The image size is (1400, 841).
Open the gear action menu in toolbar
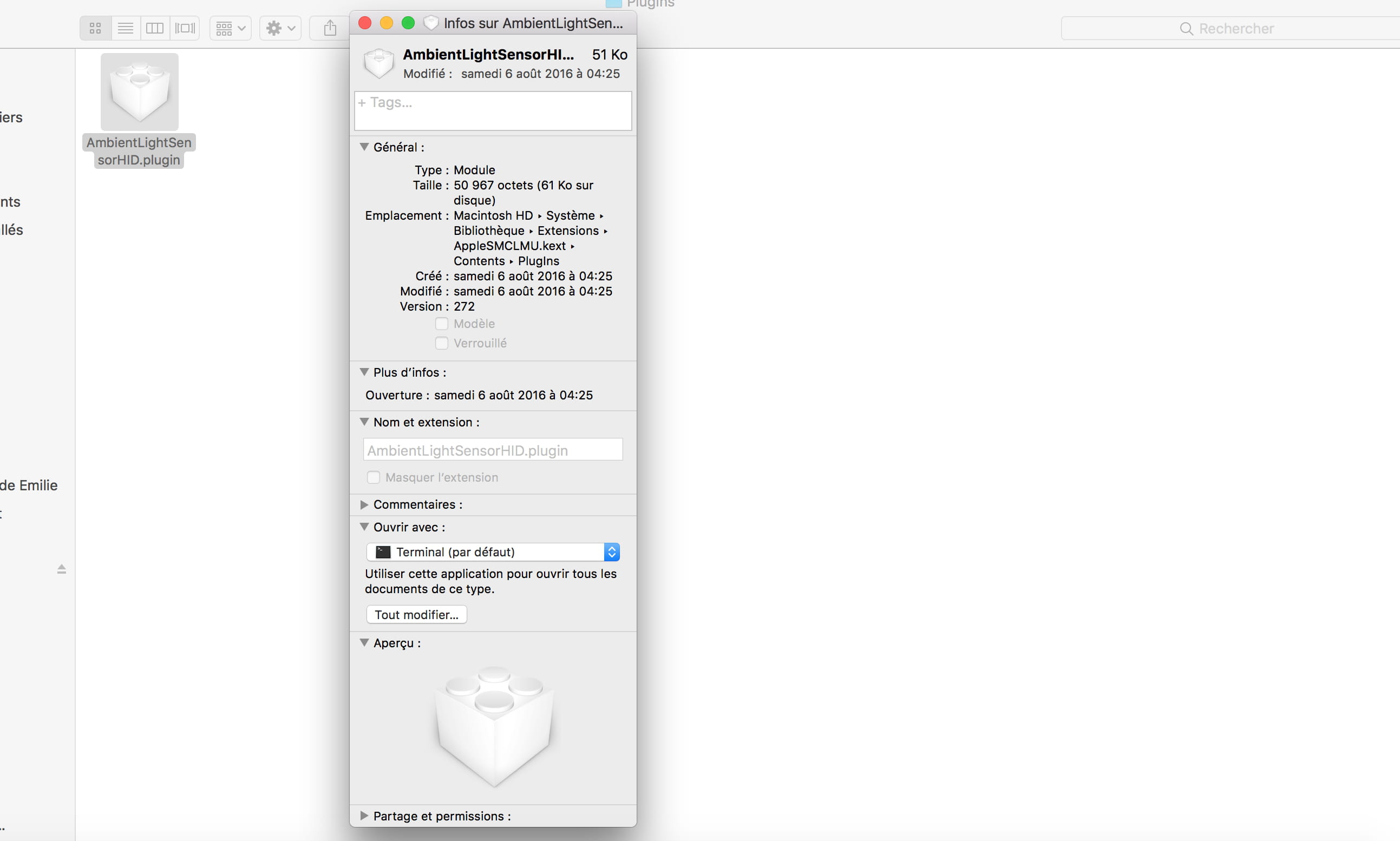click(x=280, y=28)
